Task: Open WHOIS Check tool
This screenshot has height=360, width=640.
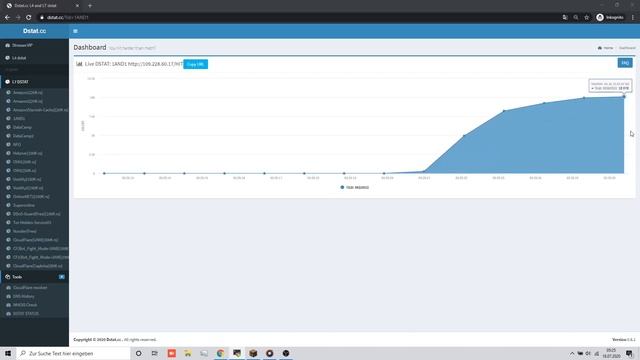Action: 25,305
